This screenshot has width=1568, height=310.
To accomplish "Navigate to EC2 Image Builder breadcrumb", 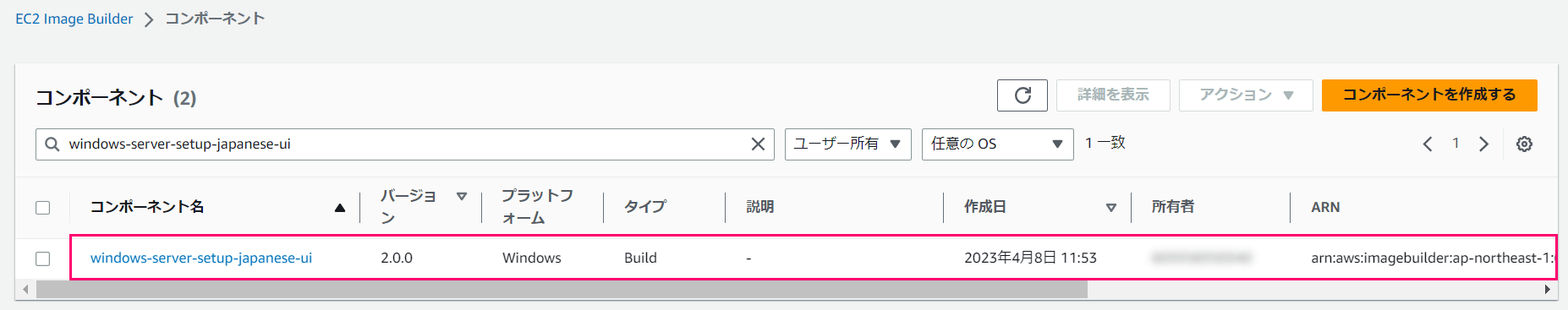I will pos(74,19).
